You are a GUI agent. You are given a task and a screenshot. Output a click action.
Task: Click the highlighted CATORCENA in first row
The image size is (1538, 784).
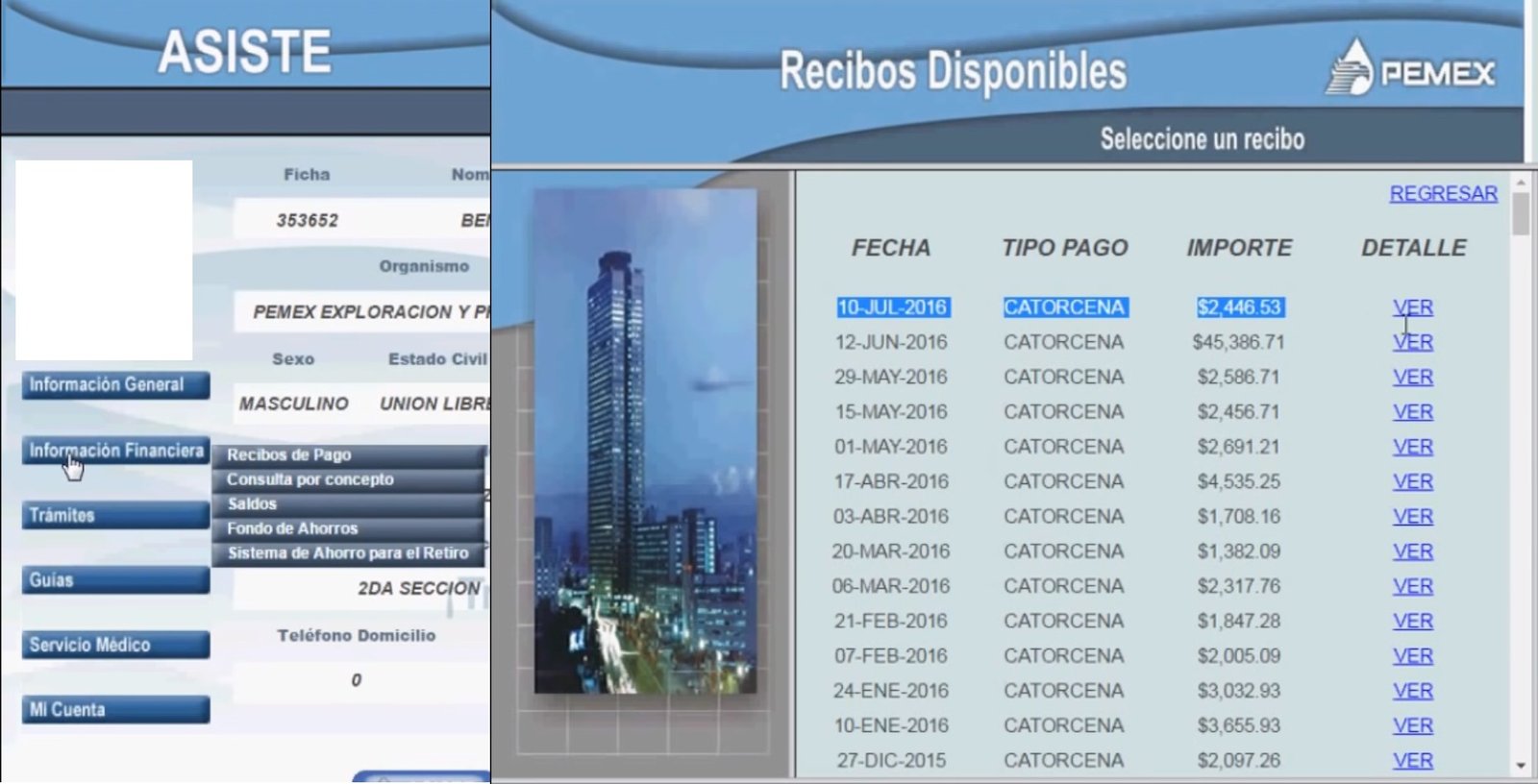coord(1065,307)
